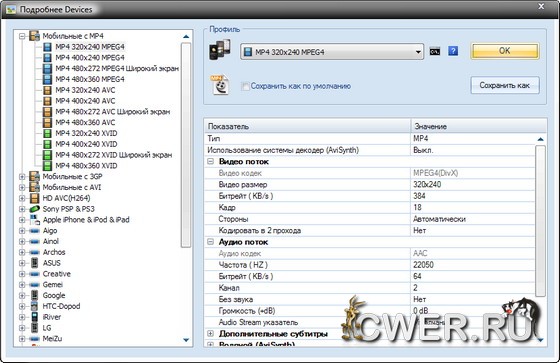
Task: Click the 384 video bitrate value
Action: 419,196
